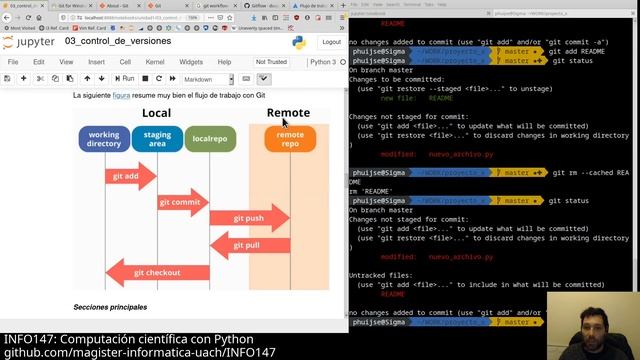Click the notebook vertical scrollbar
This screenshot has height=360, width=640.
(346, 202)
